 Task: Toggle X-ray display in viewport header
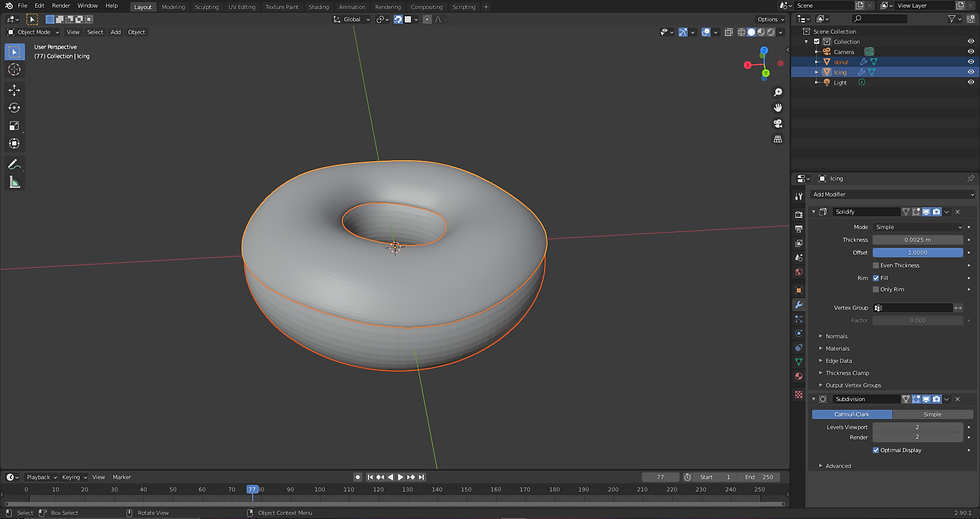point(728,32)
